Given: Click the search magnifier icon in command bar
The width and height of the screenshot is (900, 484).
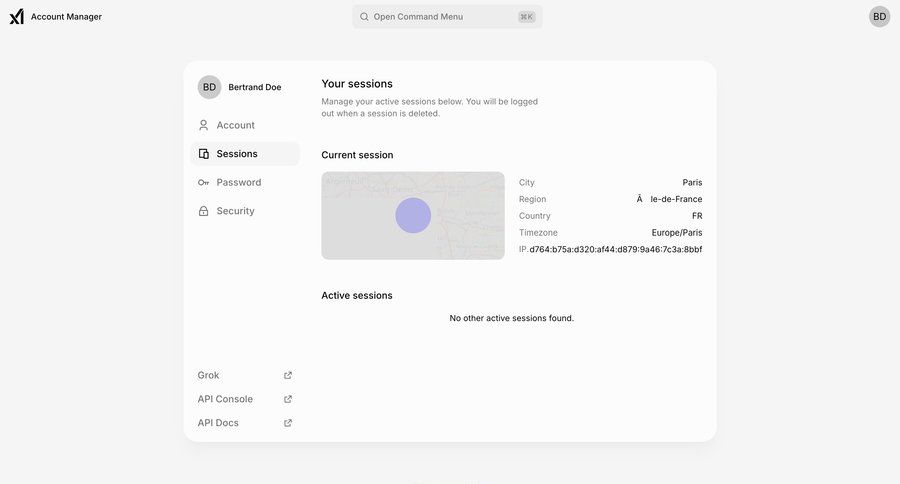Looking at the screenshot, I should pyautogui.click(x=364, y=17).
